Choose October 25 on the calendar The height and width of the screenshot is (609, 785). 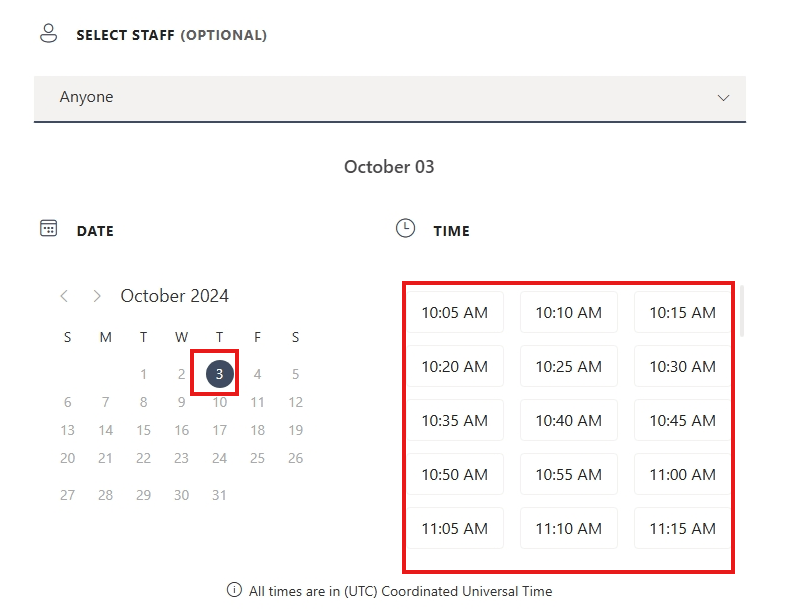[x=257, y=458]
